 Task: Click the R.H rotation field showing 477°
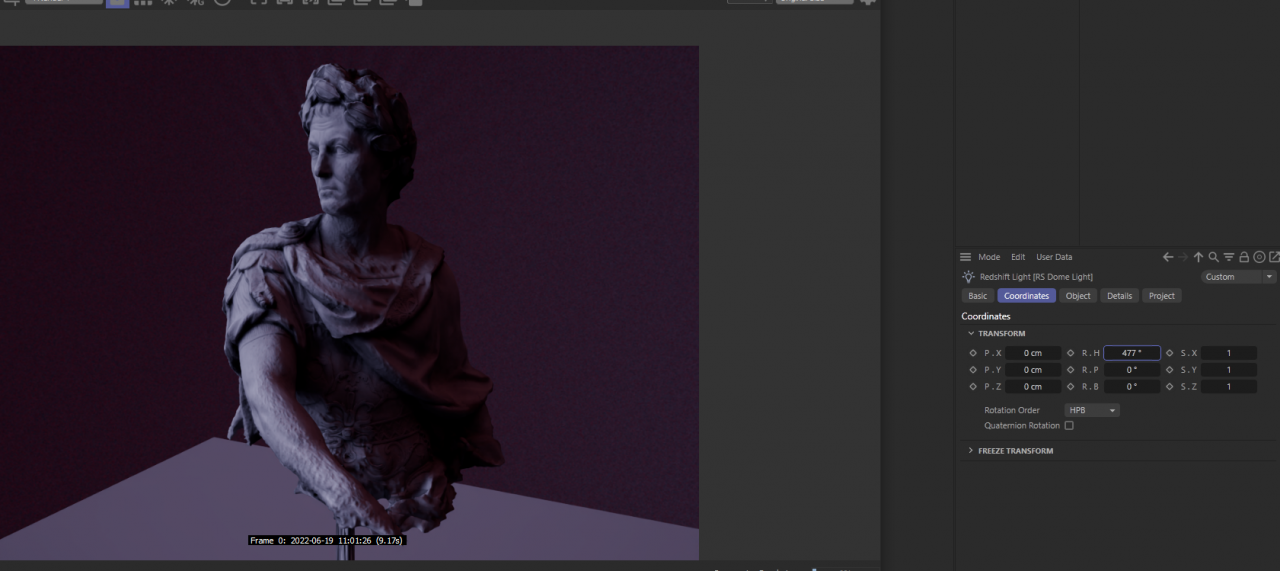pos(1132,353)
